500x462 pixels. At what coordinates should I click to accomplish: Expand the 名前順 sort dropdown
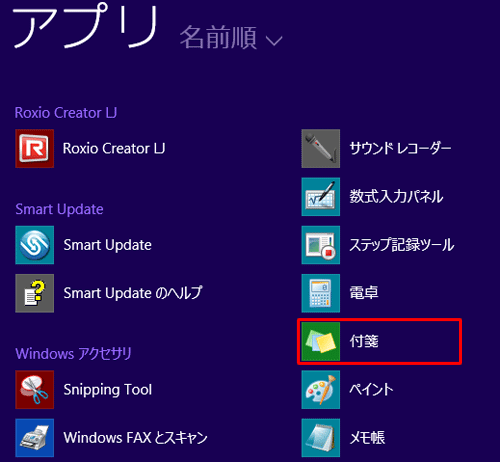click(x=231, y=38)
